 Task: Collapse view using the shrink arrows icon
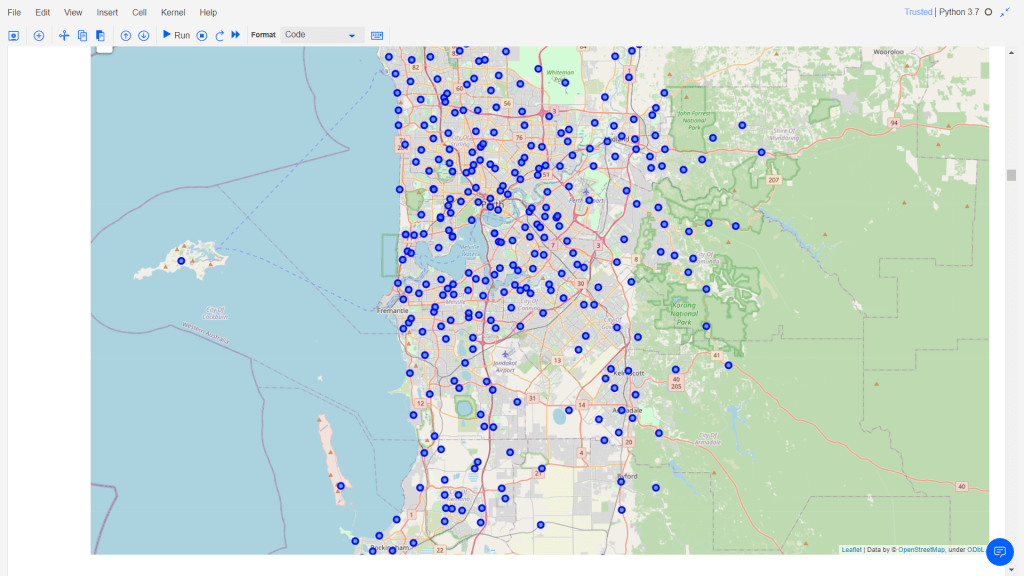(x=1005, y=12)
